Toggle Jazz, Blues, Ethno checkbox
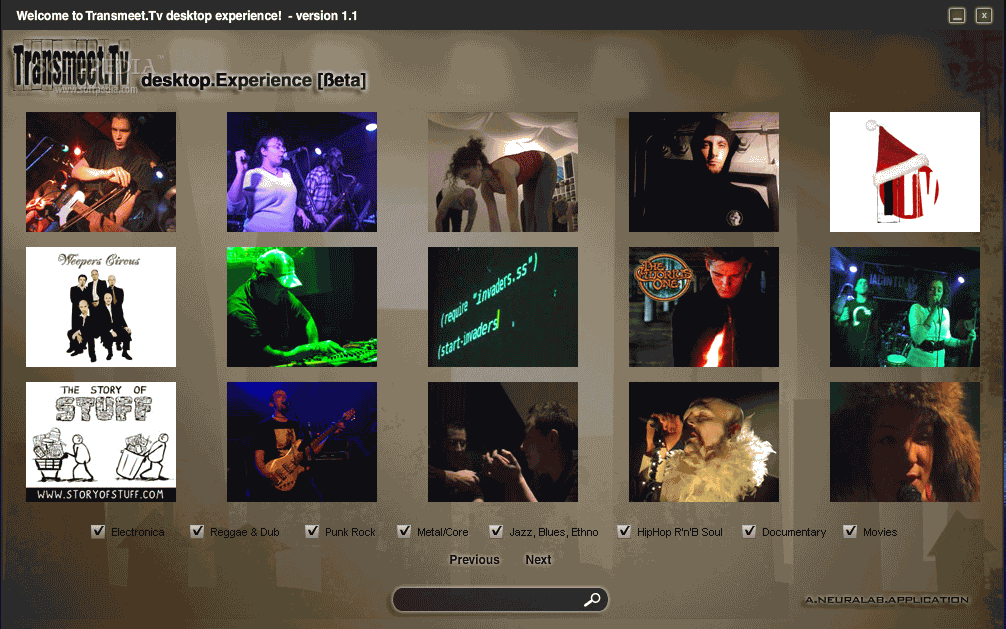Screen dimensions: 1006x629 click(x=496, y=531)
